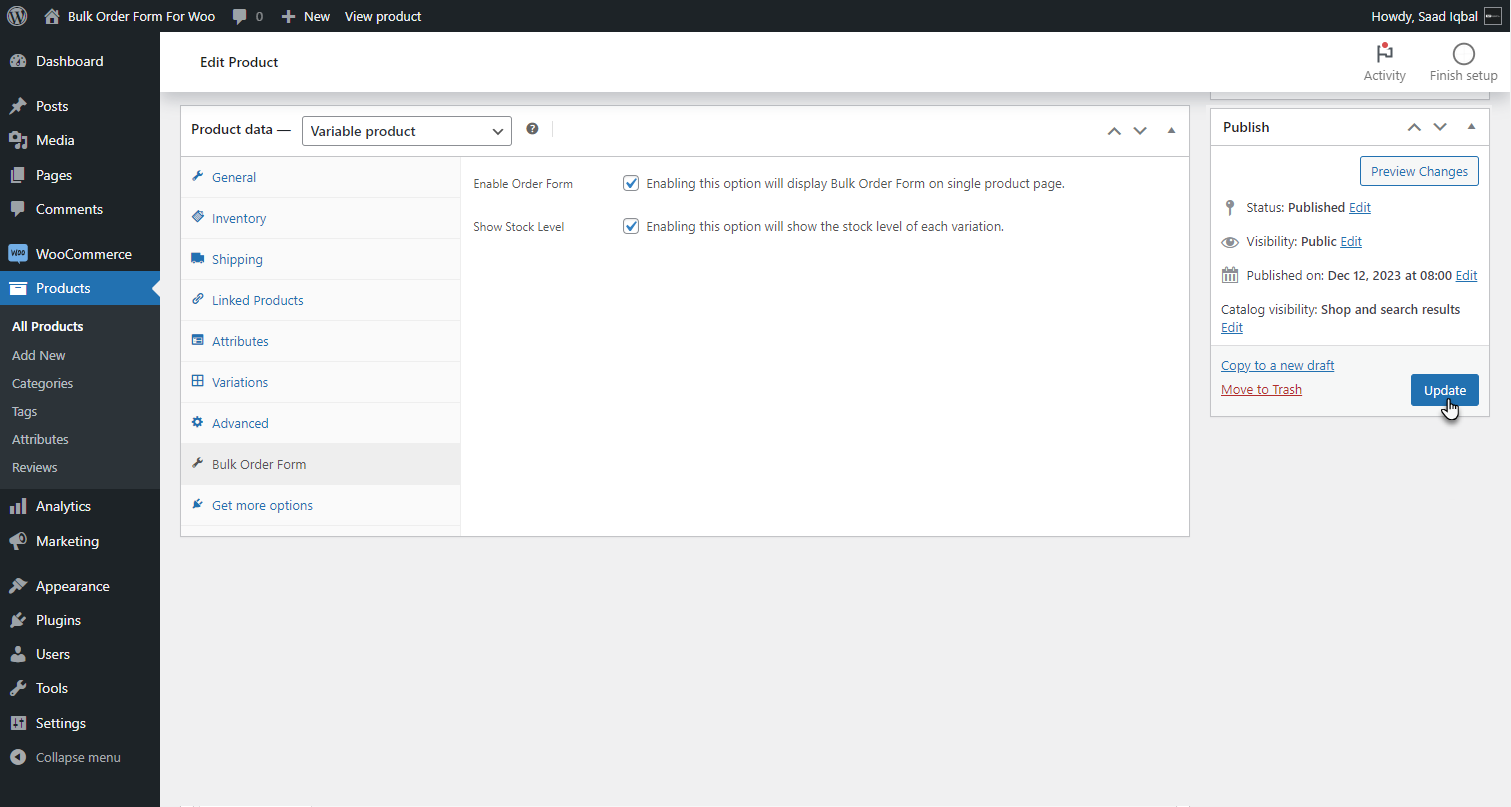This screenshot has width=1511, height=807.
Task: Click the Appearance paintbrush icon
Action: pos(18,586)
